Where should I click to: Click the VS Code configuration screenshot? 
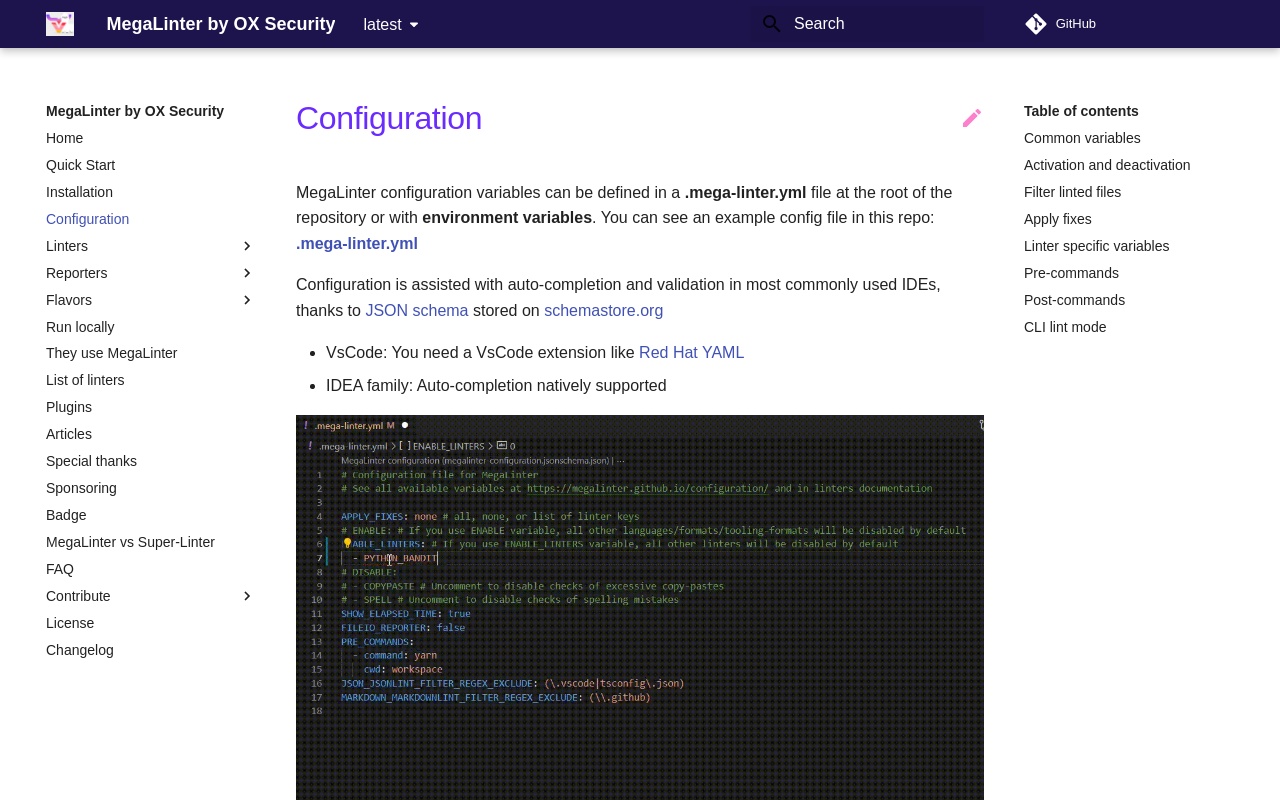pyautogui.click(x=640, y=600)
